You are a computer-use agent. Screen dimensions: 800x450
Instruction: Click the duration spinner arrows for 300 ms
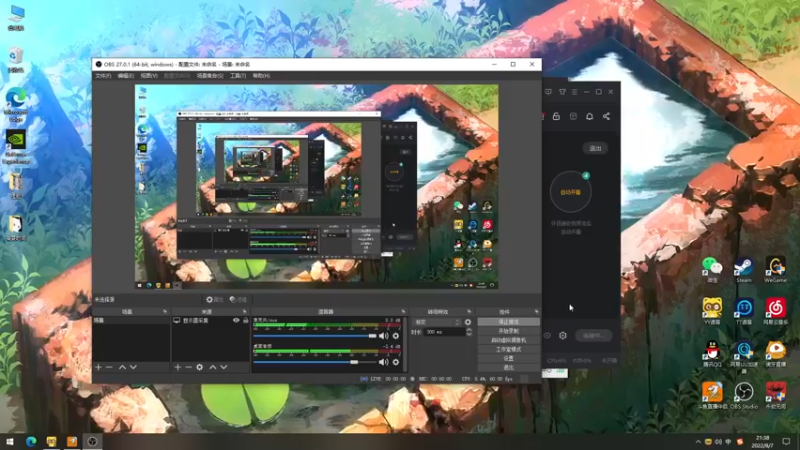(x=469, y=332)
